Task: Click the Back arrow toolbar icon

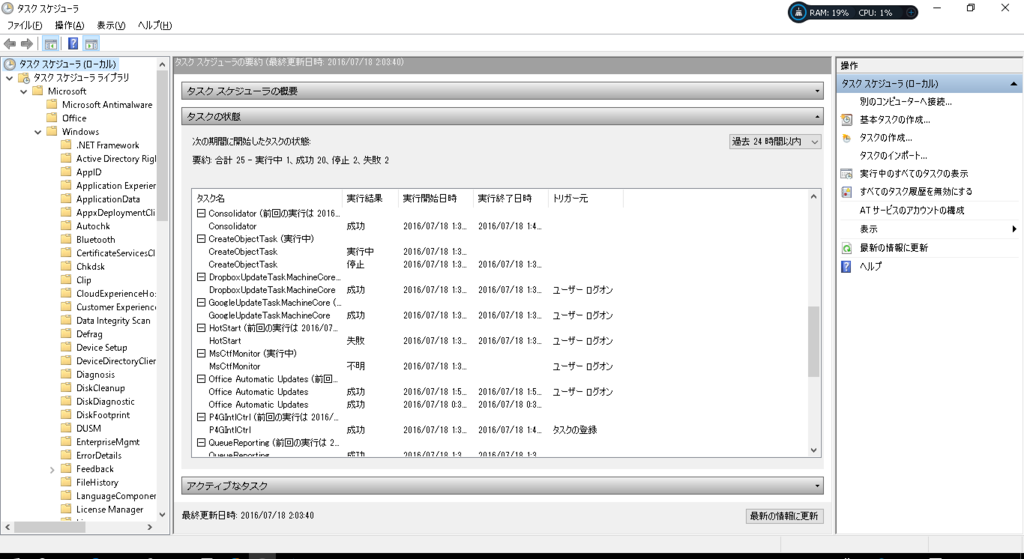Action: click(10, 44)
